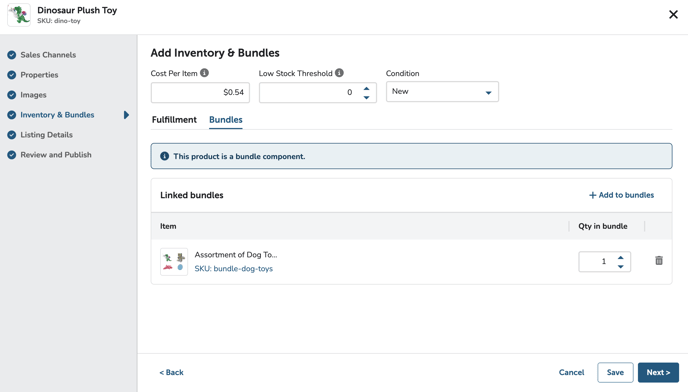Click Add to bundles
The width and height of the screenshot is (688, 392).
(x=621, y=195)
